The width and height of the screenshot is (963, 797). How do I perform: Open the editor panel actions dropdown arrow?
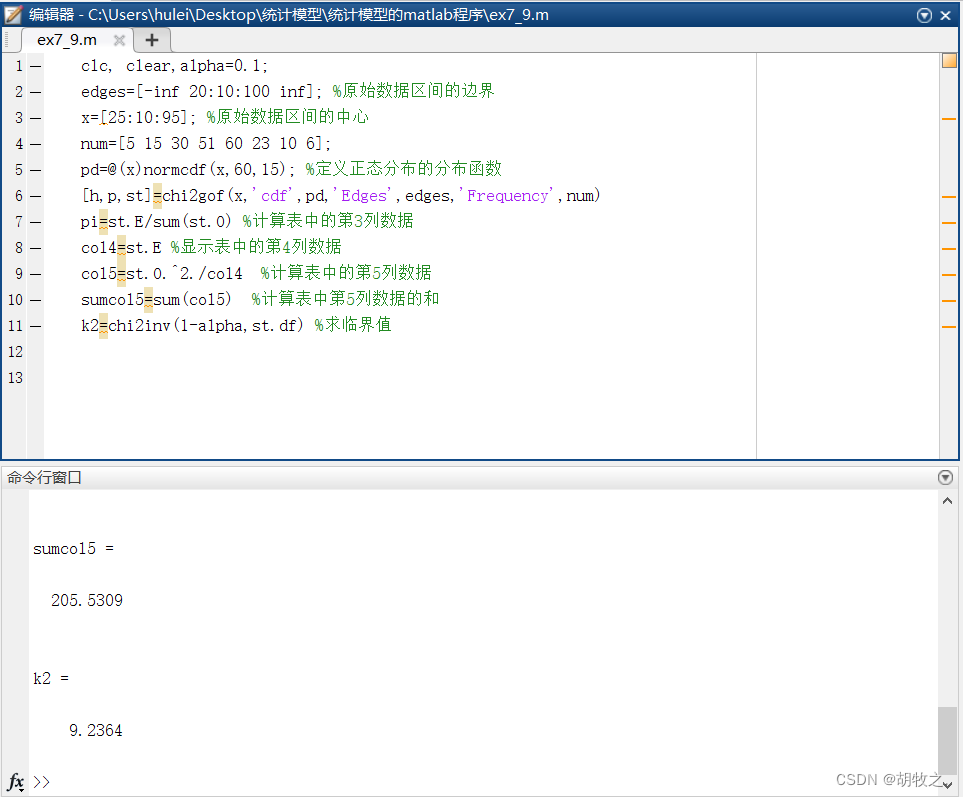(924, 15)
